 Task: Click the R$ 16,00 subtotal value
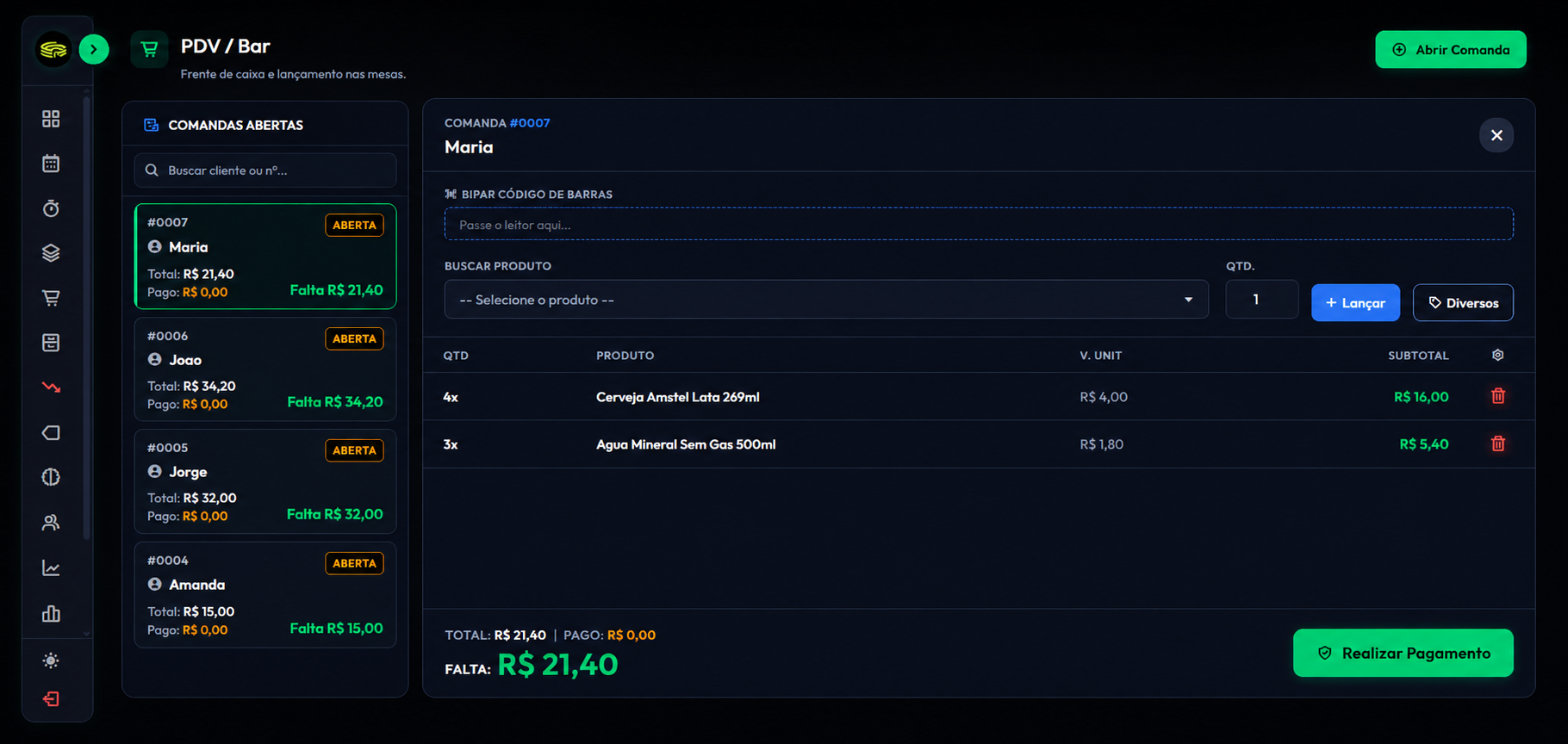pyautogui.click(x=1421, y=397)
